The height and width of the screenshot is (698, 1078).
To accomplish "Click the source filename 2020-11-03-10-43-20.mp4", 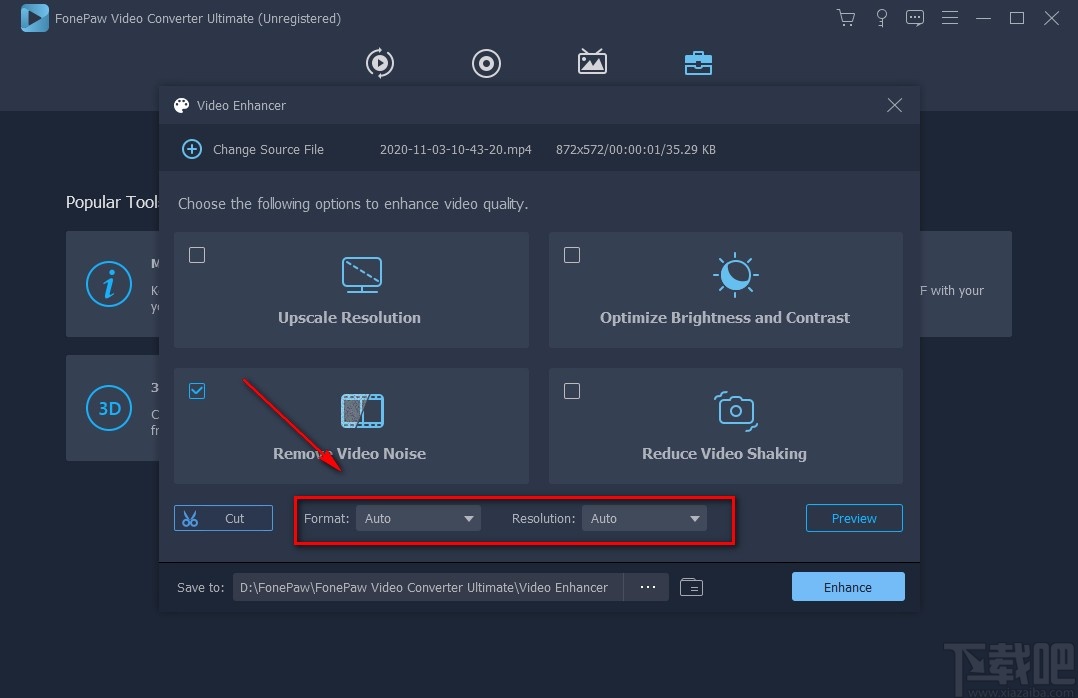I will coord(455,149).
